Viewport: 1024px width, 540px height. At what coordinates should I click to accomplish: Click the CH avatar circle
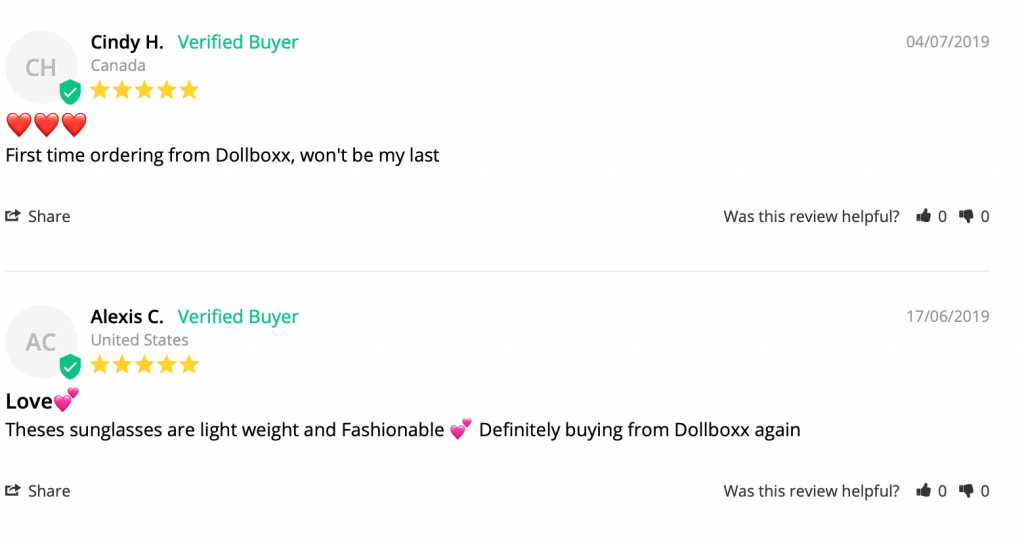(41, 67)
